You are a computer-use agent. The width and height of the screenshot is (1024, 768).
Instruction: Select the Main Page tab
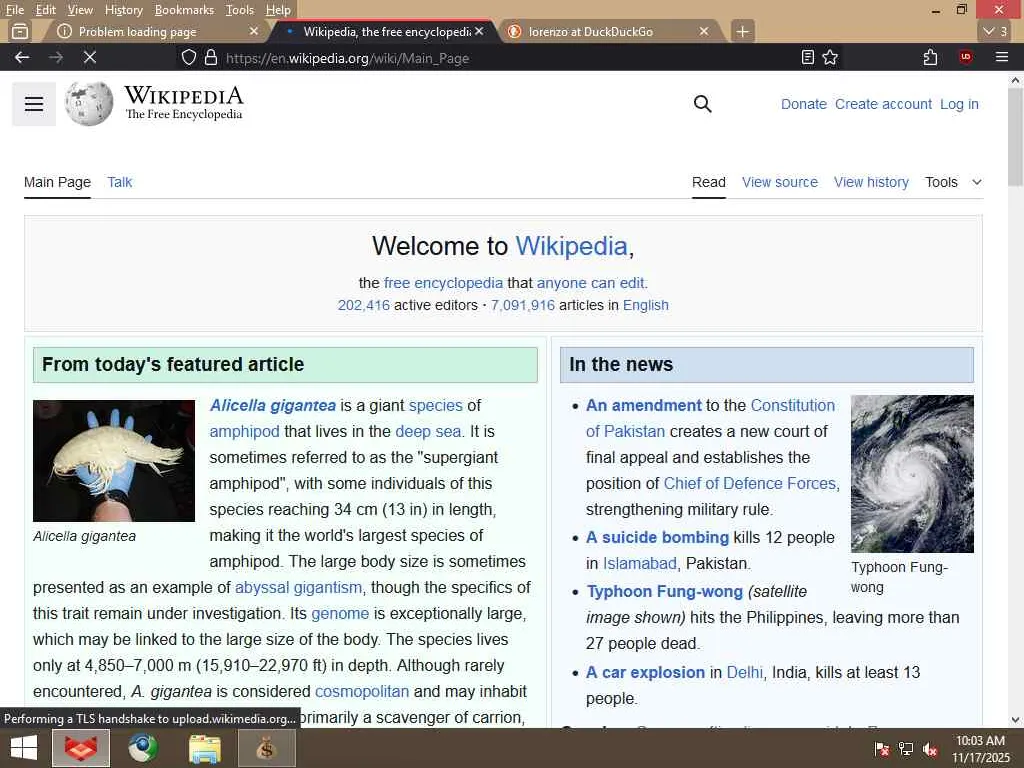pos(57,182)
